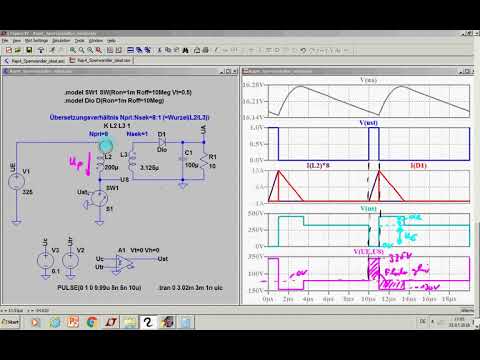The width and height of the screenshot is (480, 360).
Task: Click the V(UE,US) trace label
Action: pyautogui.click(x=369, y=252)
